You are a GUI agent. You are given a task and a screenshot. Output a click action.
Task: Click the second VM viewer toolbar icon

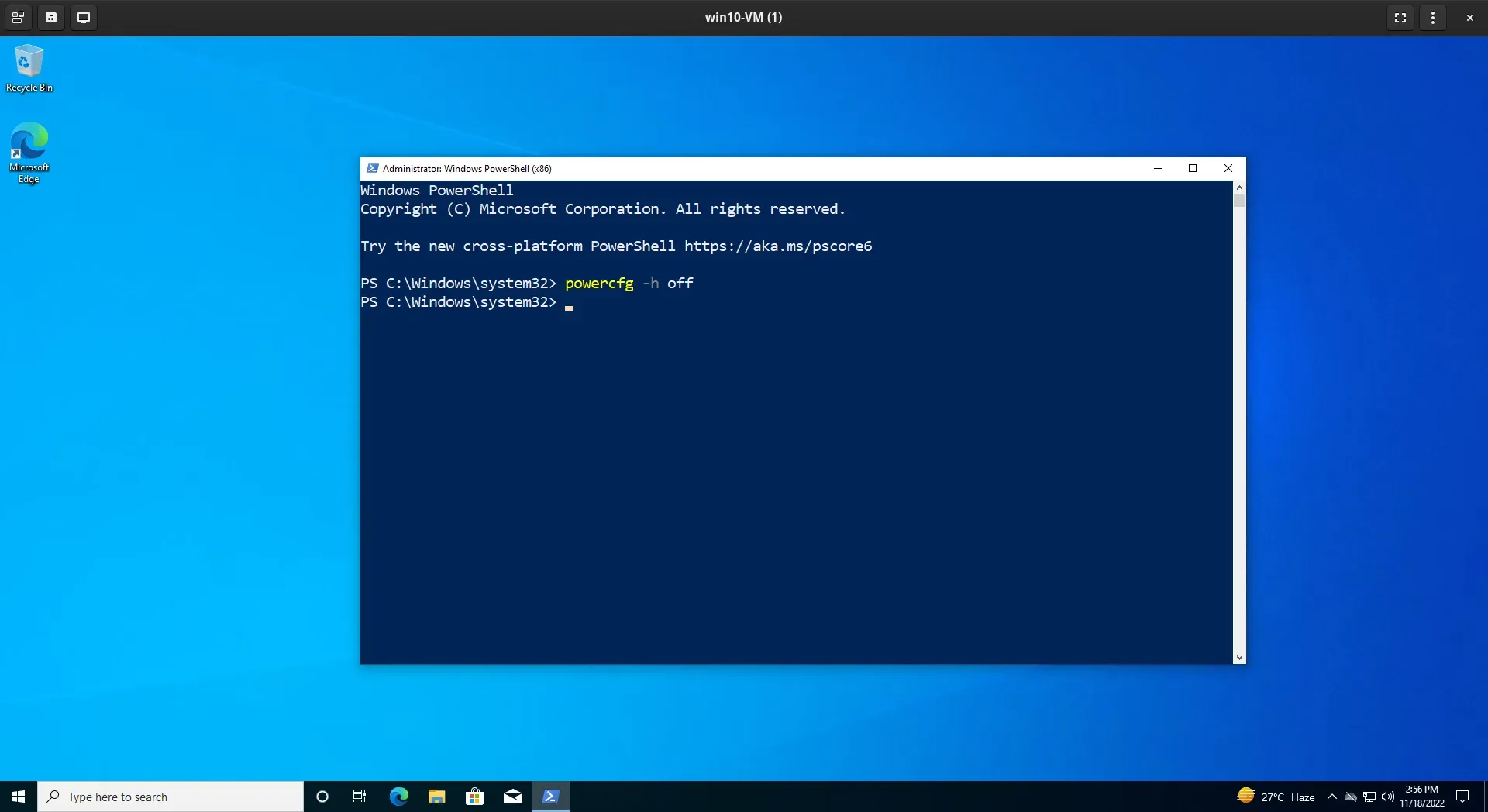click(x=51, y=17)
